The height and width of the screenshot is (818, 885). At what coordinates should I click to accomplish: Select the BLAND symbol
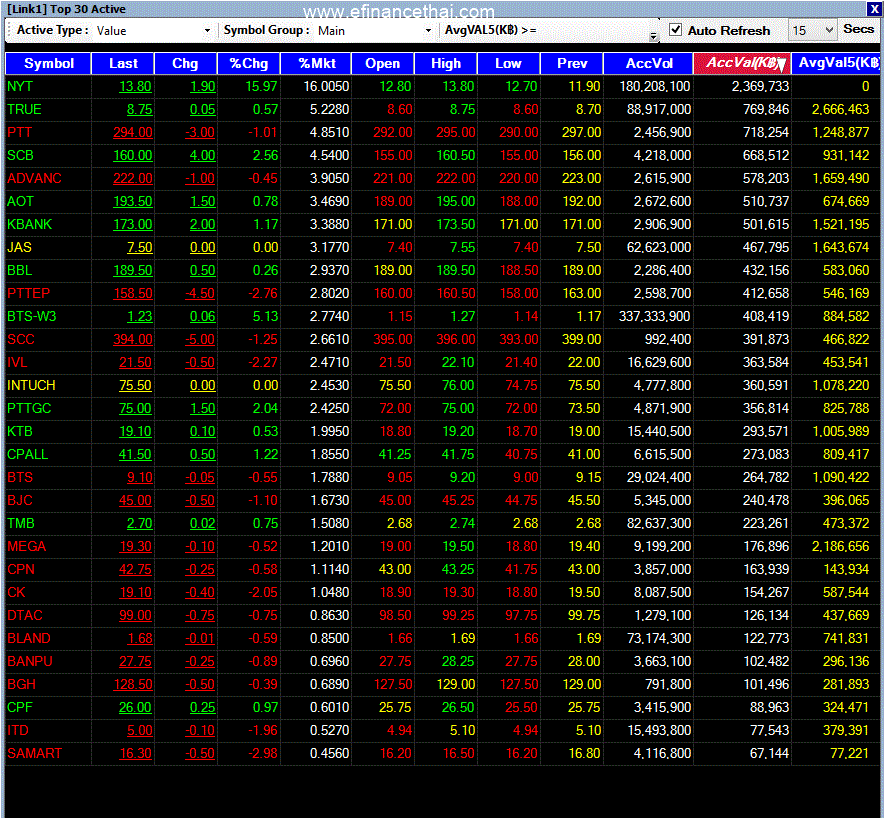click(x=29, y=638)
